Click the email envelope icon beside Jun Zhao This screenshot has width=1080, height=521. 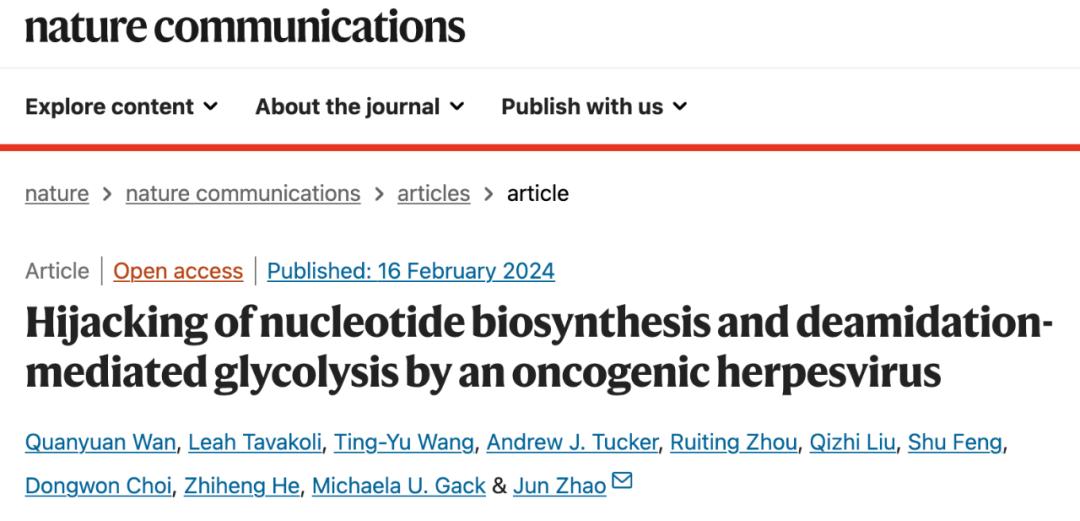tap(622, 483)
